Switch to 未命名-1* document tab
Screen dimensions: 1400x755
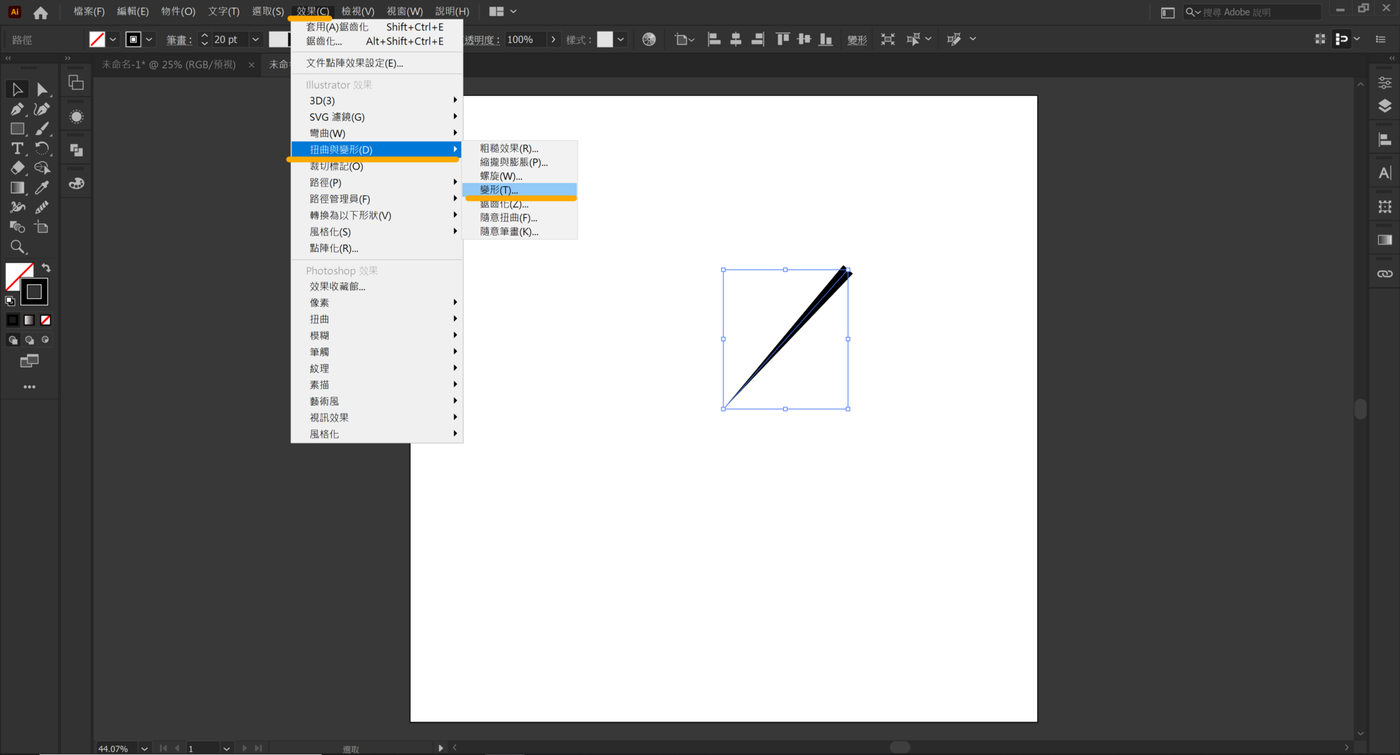[x=169, y=65]
